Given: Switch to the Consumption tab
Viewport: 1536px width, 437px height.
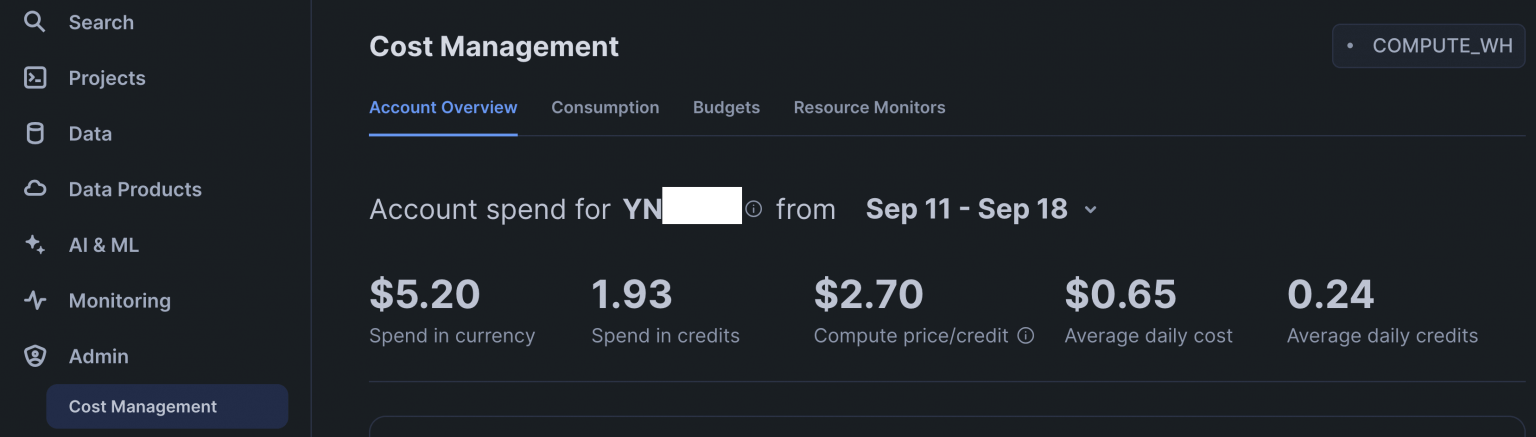Looking at the screenshot, I should click(605, 107).
